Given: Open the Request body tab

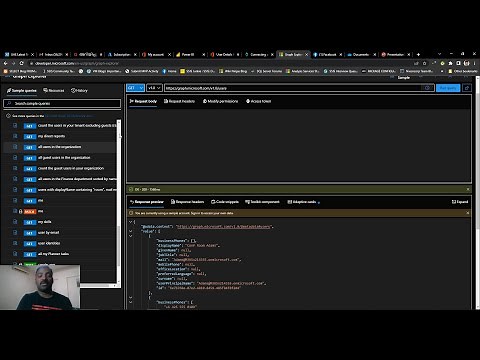Looking at the screenshot, I should [143, 101].
